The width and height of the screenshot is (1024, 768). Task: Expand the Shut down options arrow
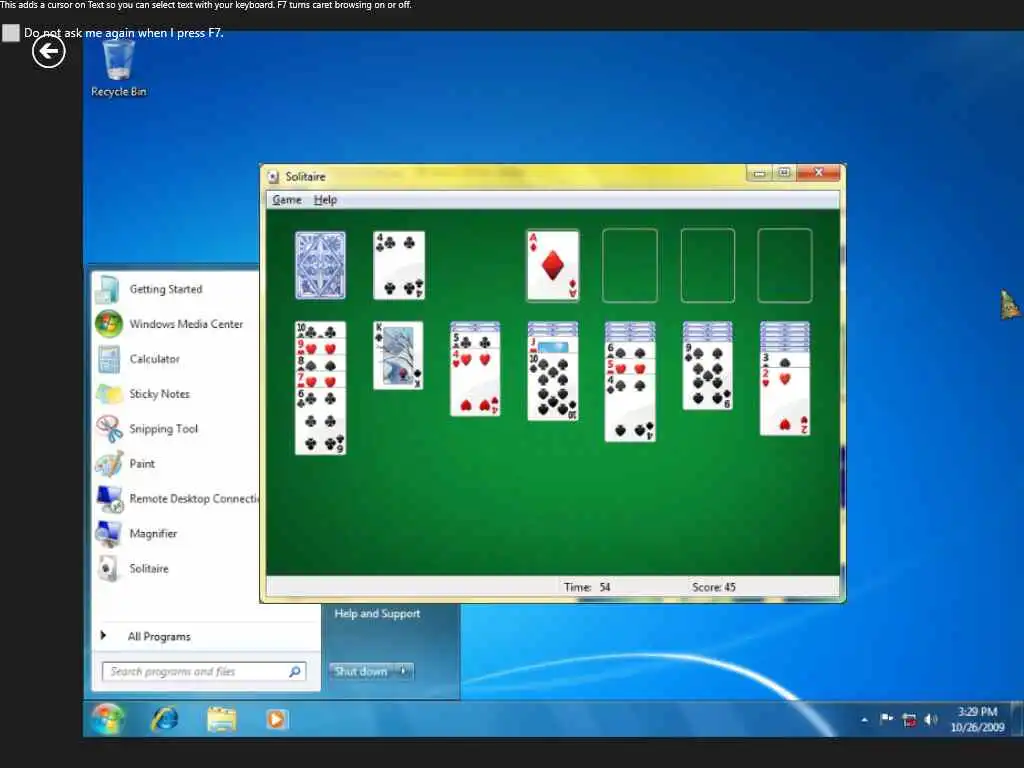404,671
